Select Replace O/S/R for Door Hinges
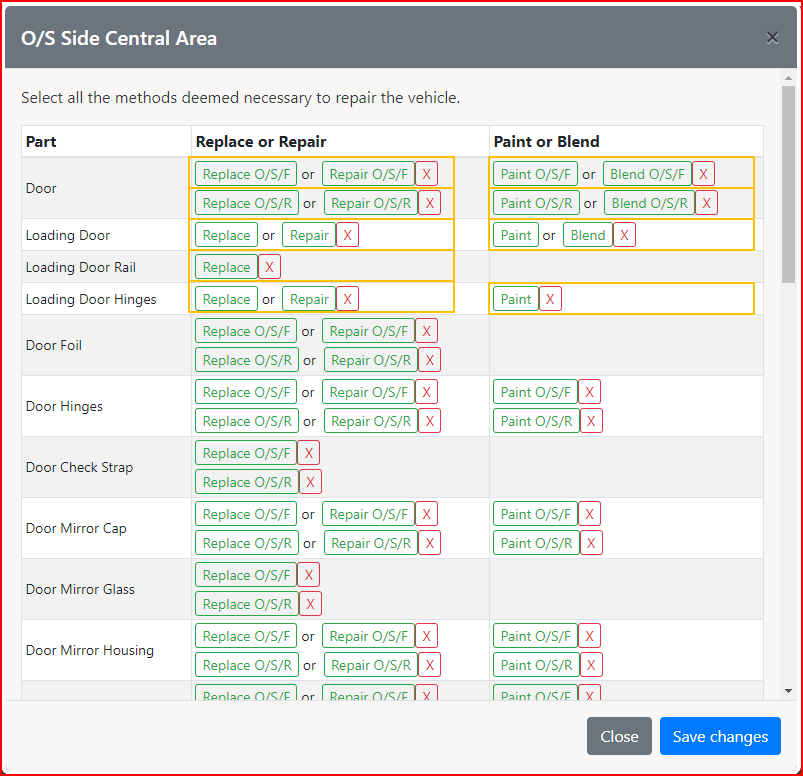803x776 pixels. click(247, 421)
